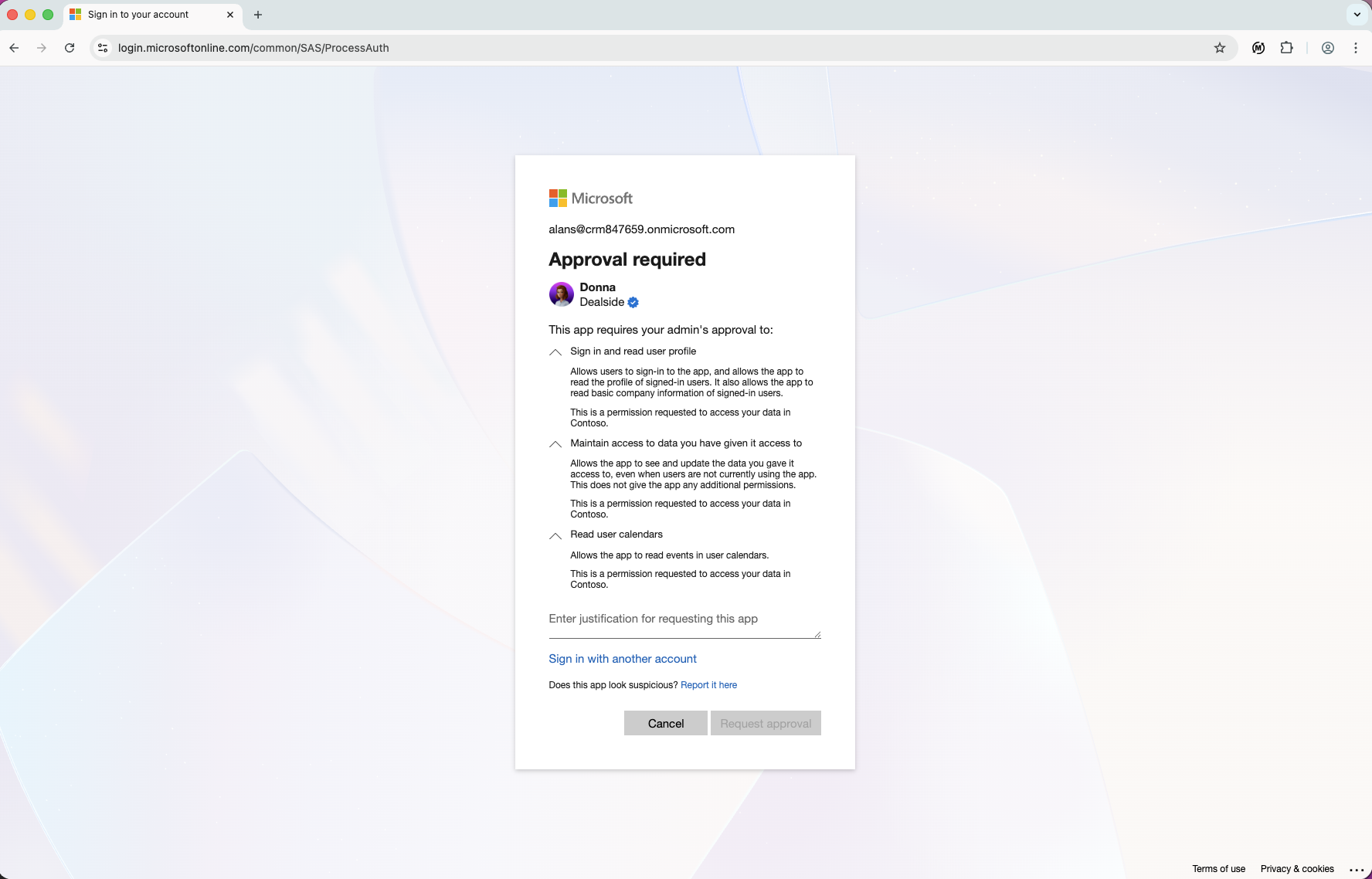
Task: Click 'This app requires your admin's approval to:'
Action: click(x=661, y=330)
